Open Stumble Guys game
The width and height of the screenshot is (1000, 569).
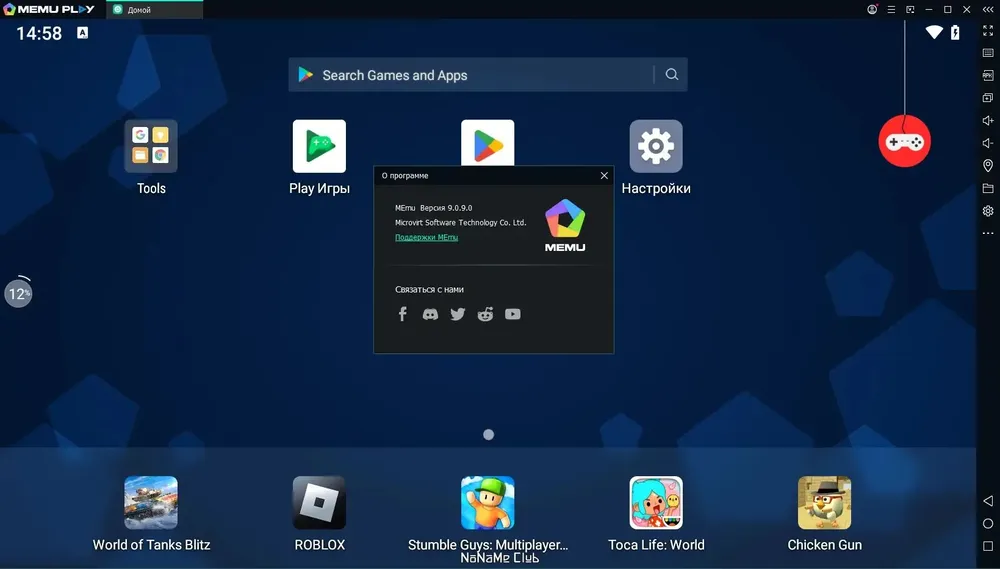[488, 503]
